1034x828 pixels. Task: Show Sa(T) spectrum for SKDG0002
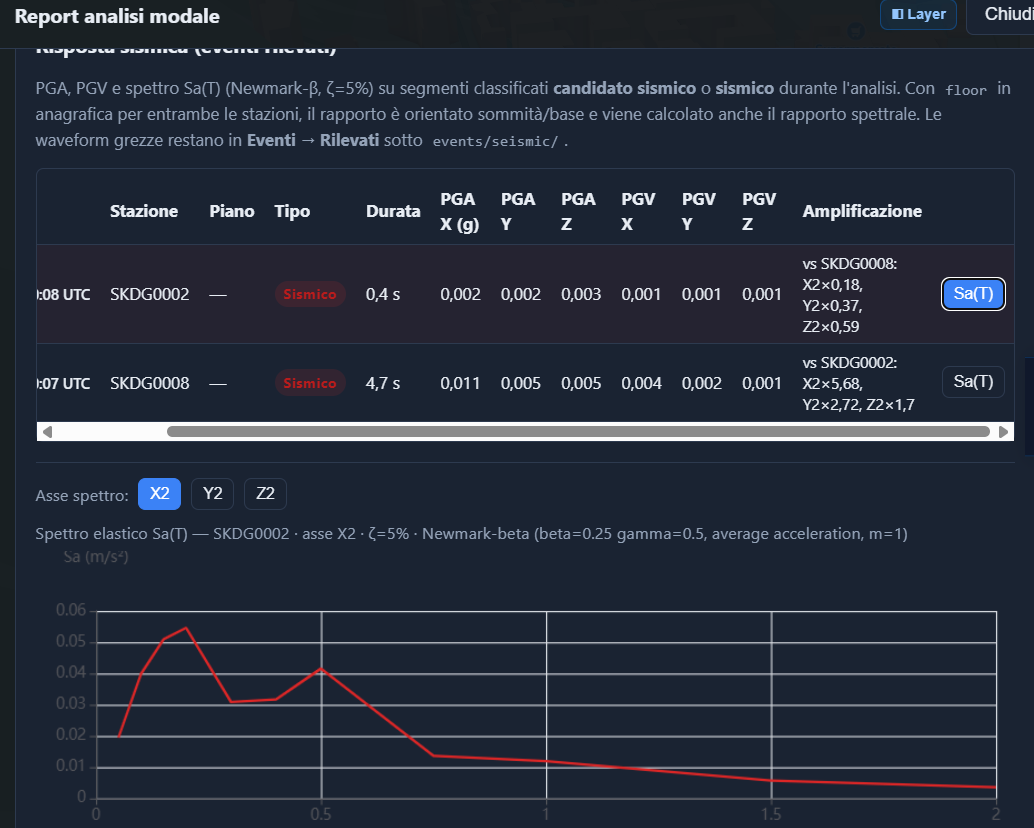(x=973, y=294)
